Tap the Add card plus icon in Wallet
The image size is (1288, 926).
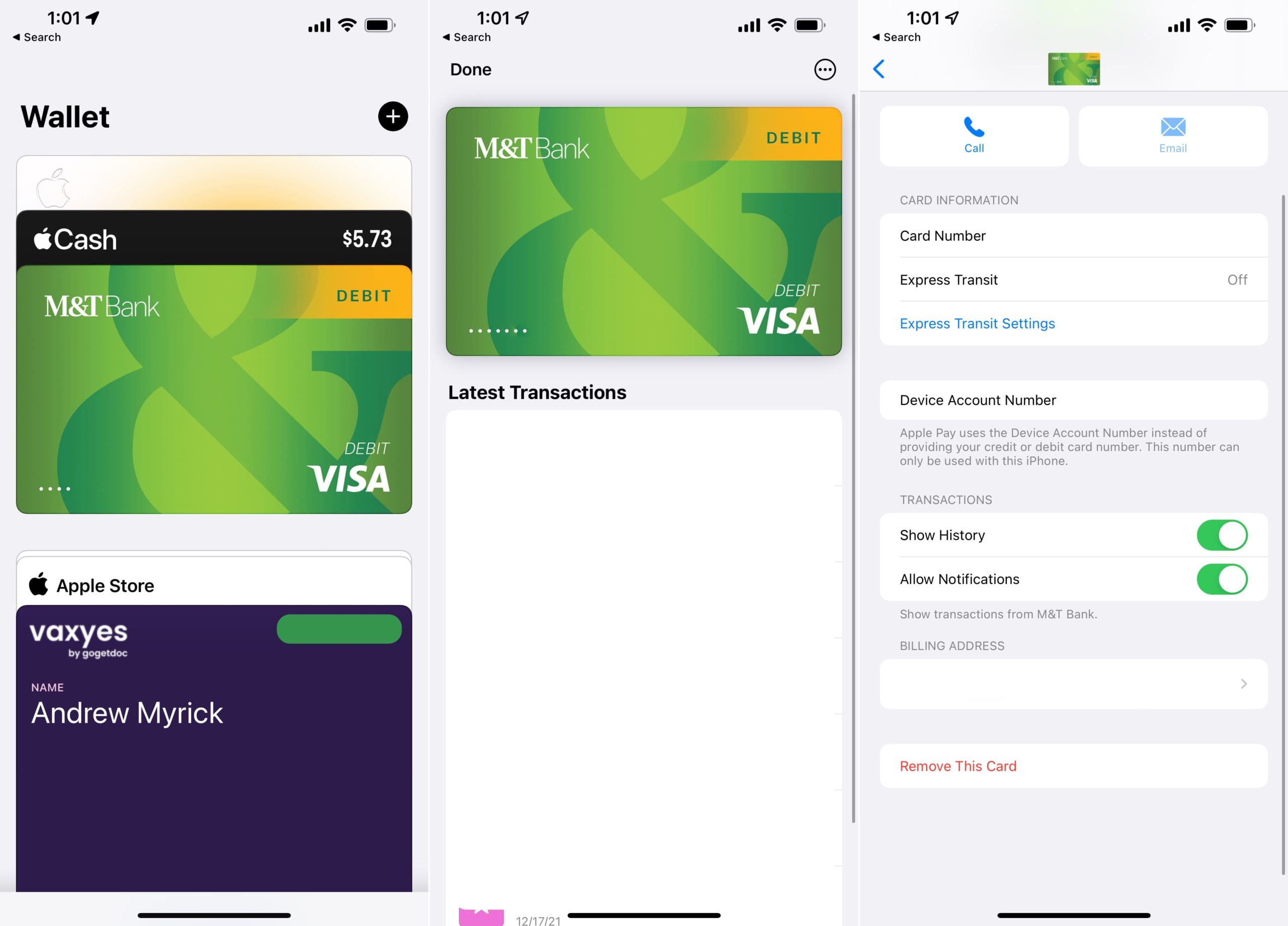click(x=394, y=117)
